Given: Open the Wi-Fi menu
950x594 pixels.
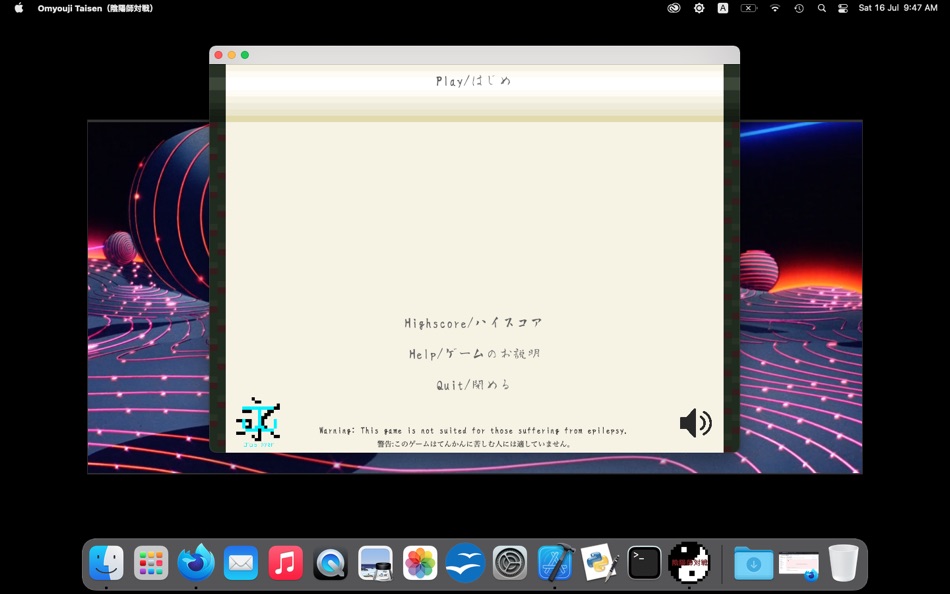Looking at the screenshot, I should [x=775, y=8].
